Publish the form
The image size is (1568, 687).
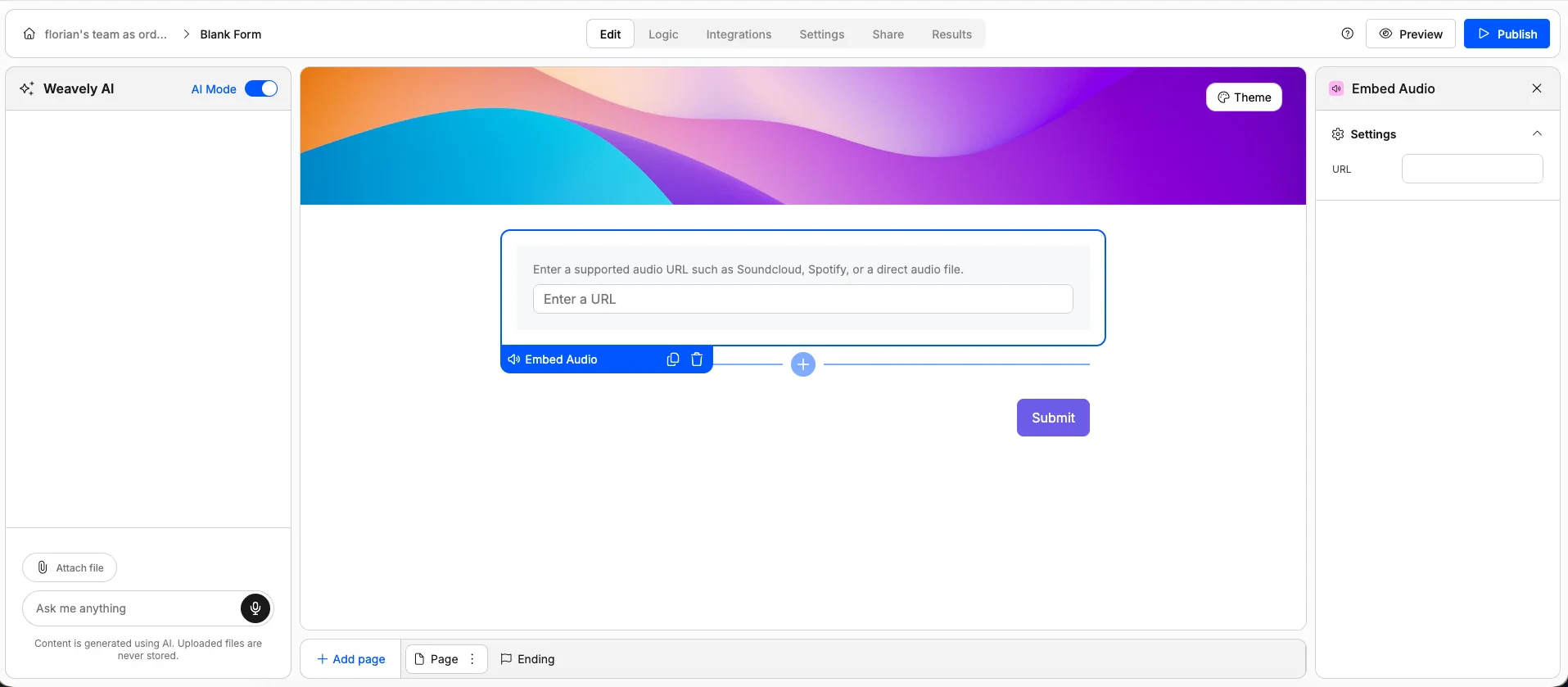point(1507,34)
